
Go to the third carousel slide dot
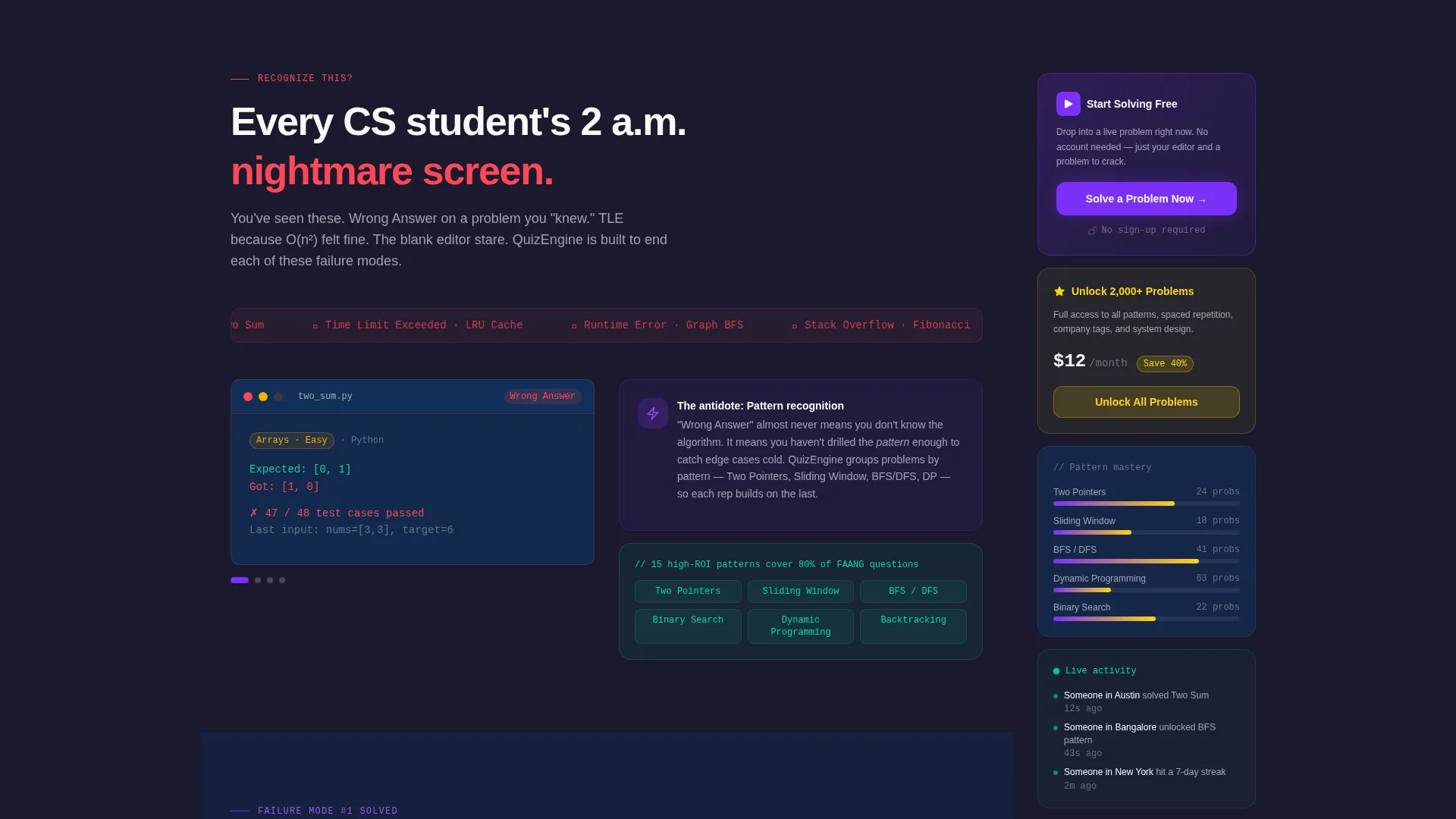coord(270,580)
